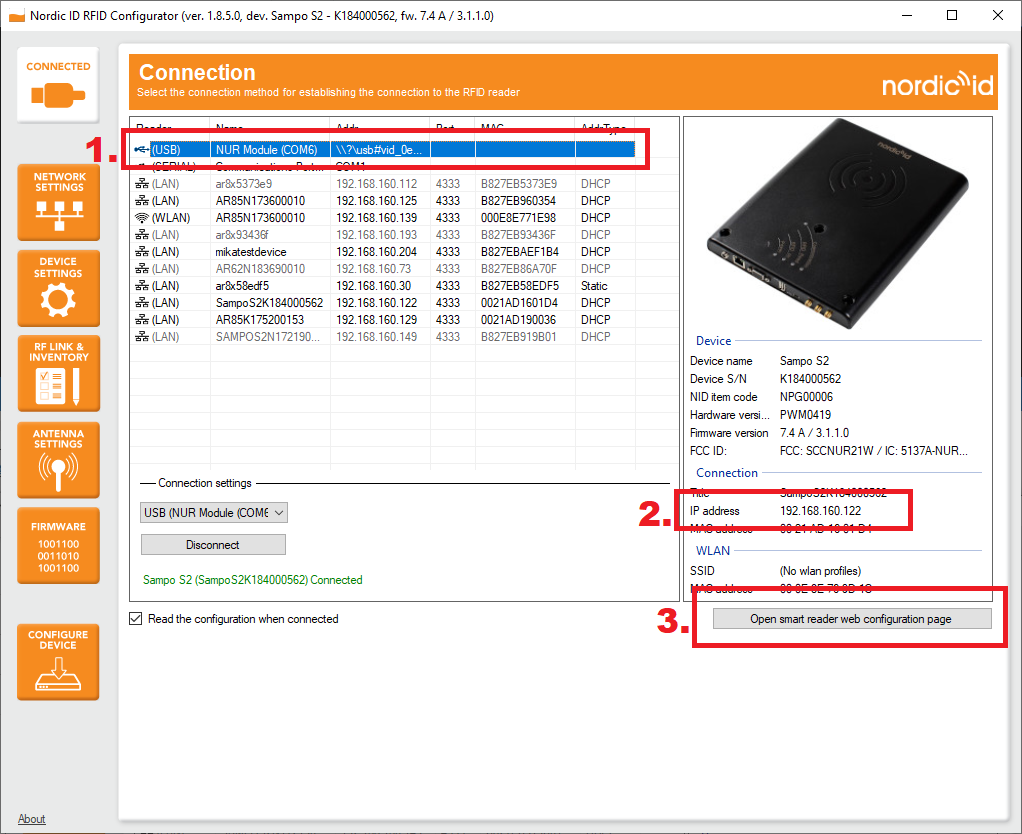Click the SSID value (No wlan profiles)
This screenshot has width=1022, height=834.
click(820, 571)
